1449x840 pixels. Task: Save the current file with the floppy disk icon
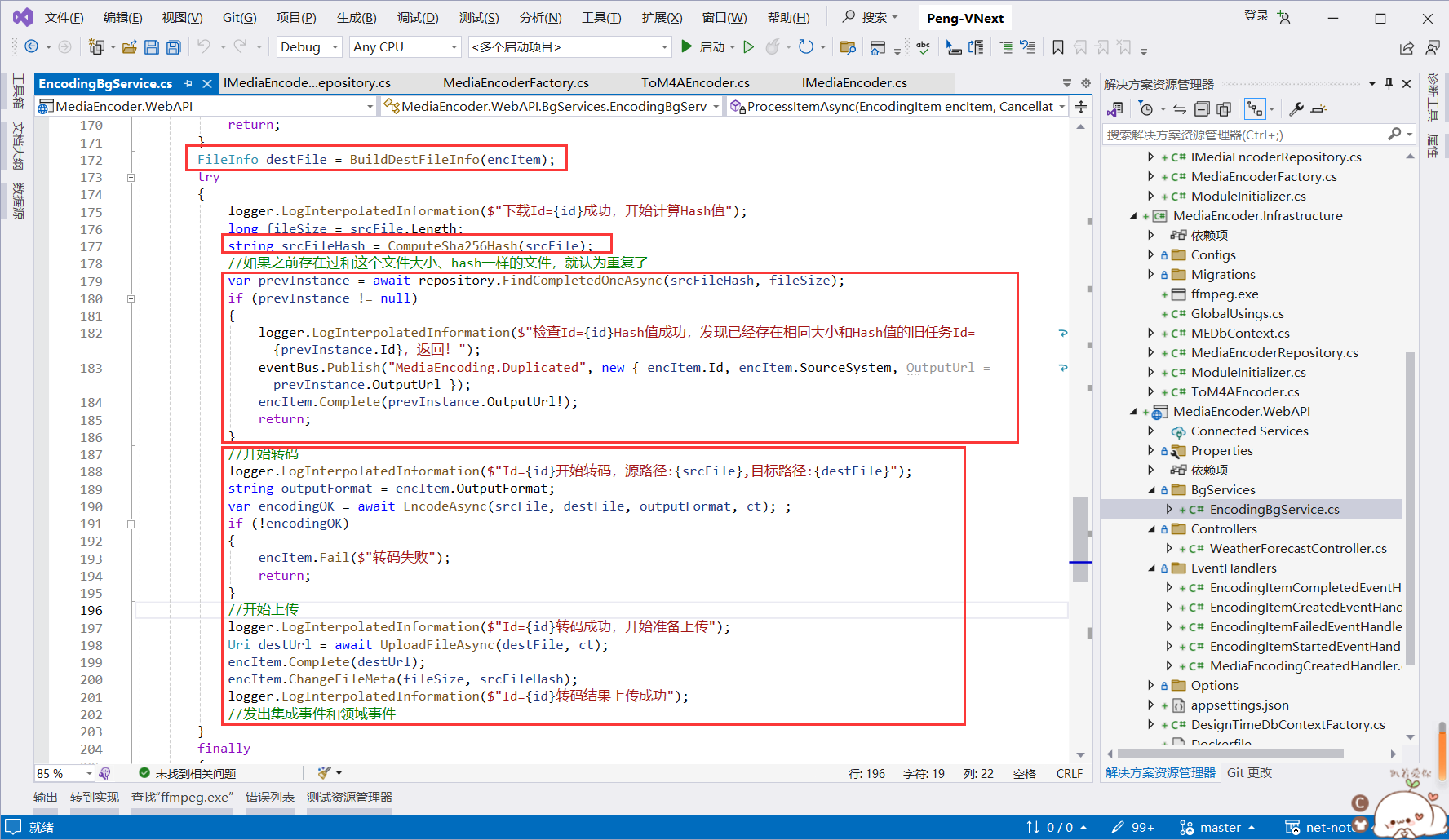coord(152,47)
